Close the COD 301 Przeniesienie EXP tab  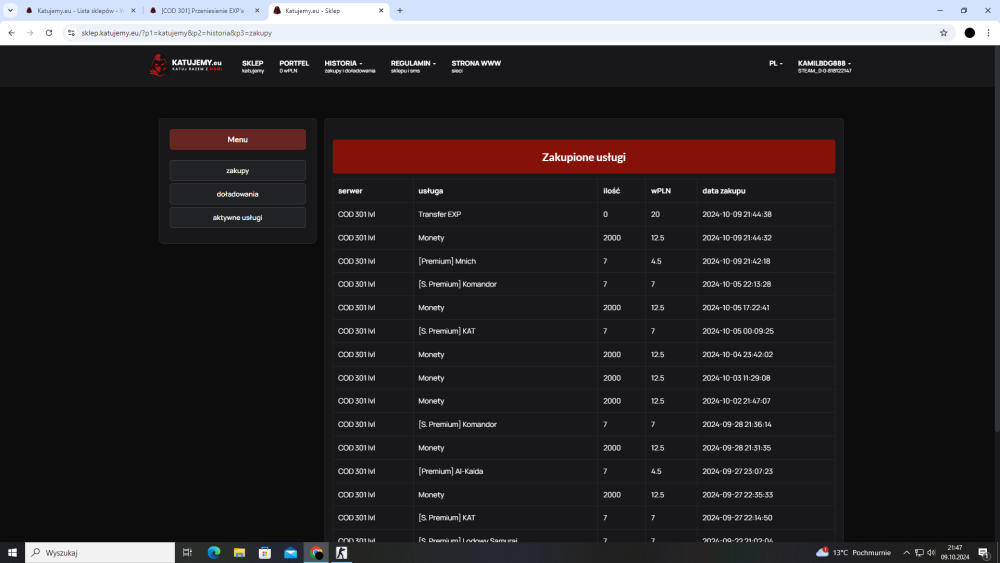(257, 10)
